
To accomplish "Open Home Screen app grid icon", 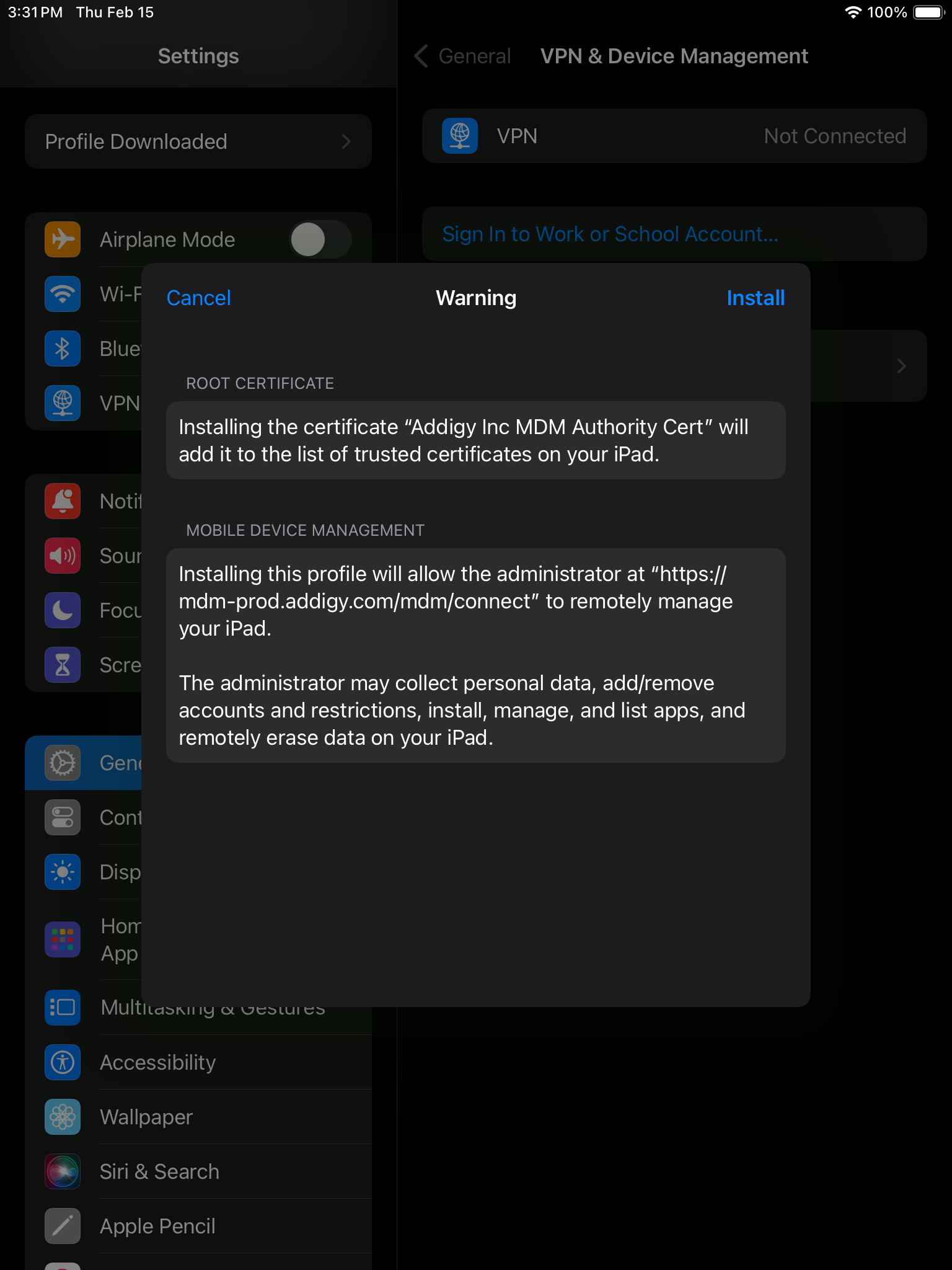I will 63,939.
